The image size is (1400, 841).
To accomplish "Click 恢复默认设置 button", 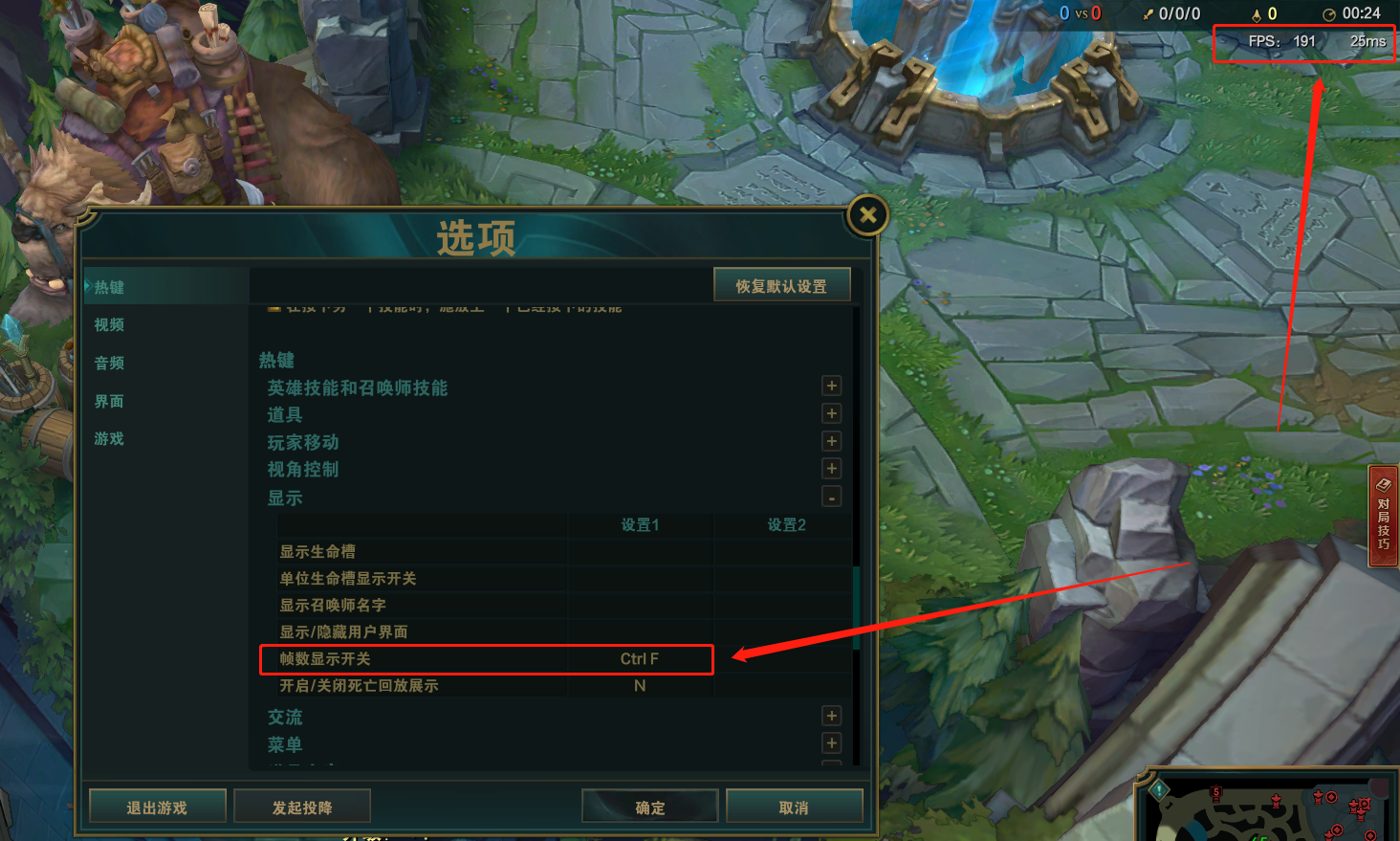I will 781,285.
